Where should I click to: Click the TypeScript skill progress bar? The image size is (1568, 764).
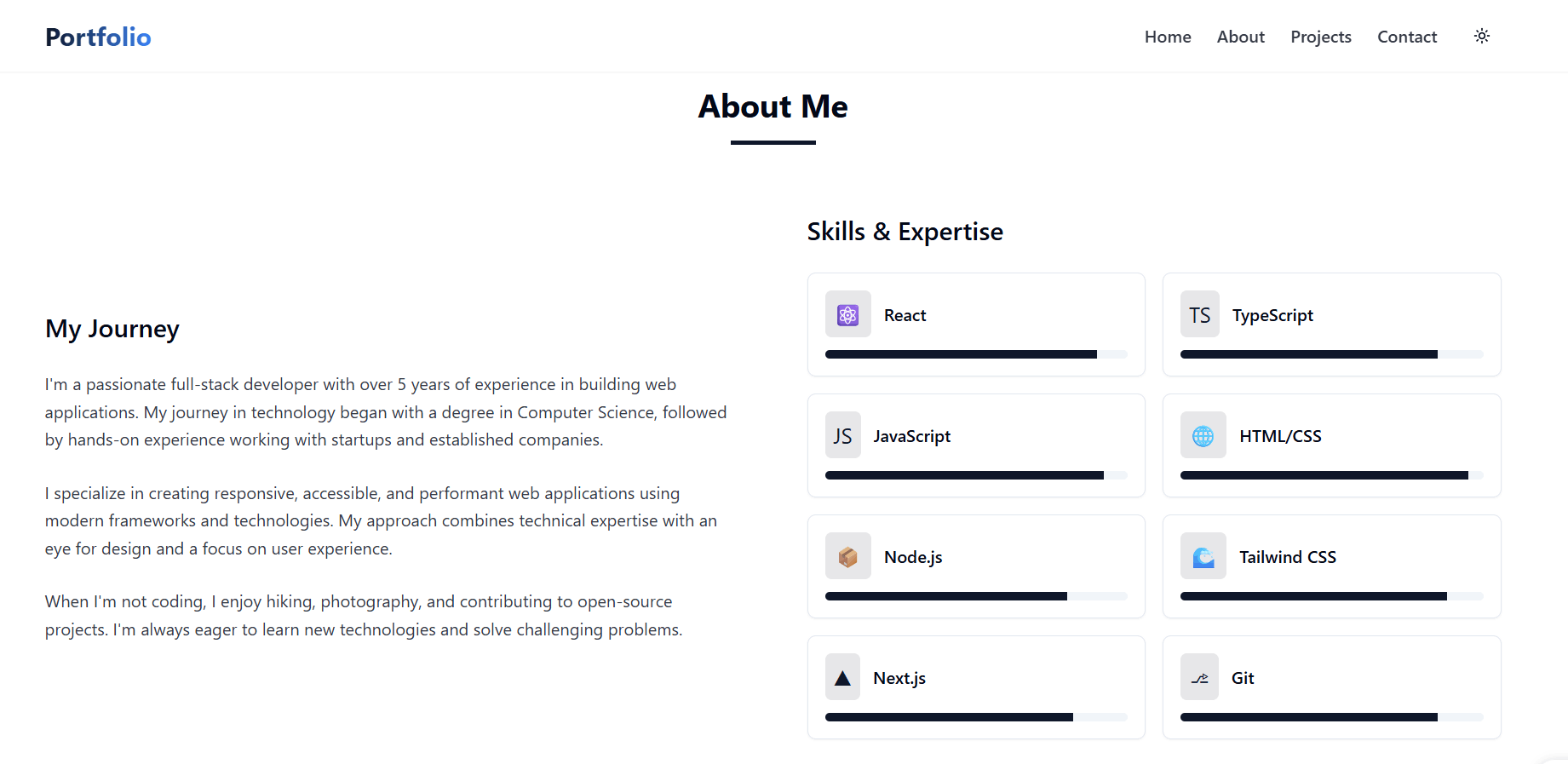click(x=1331, y=354)
